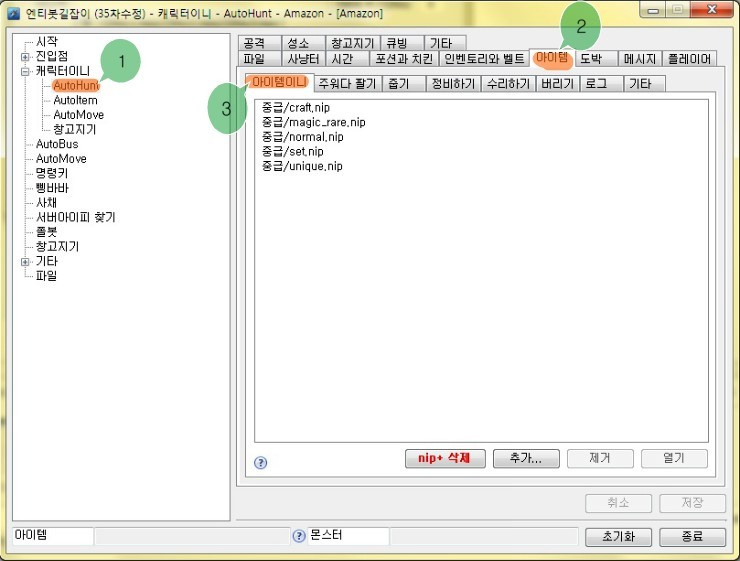Select AutoMove under 캐릭터이니
This screenshot has width=740, height=561.
tap(78, 115)
